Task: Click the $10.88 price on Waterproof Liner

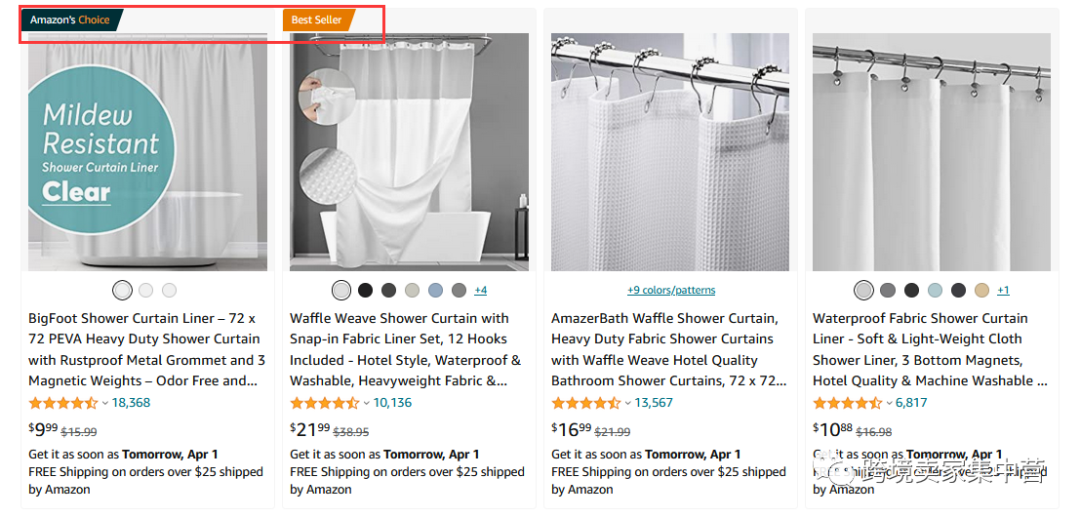Action: [832, 429]
